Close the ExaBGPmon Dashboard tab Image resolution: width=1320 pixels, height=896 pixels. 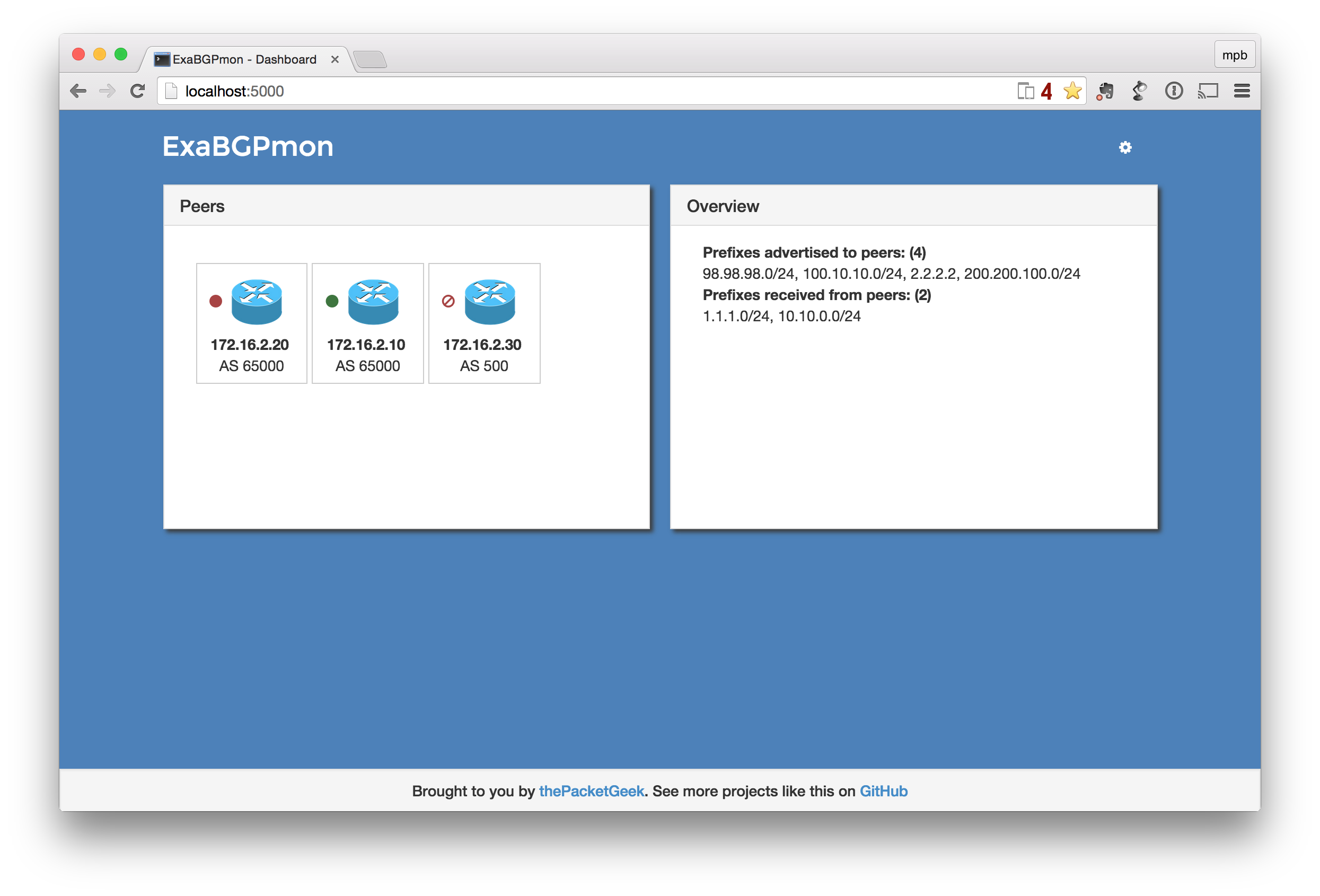click(x=335, y=60)
